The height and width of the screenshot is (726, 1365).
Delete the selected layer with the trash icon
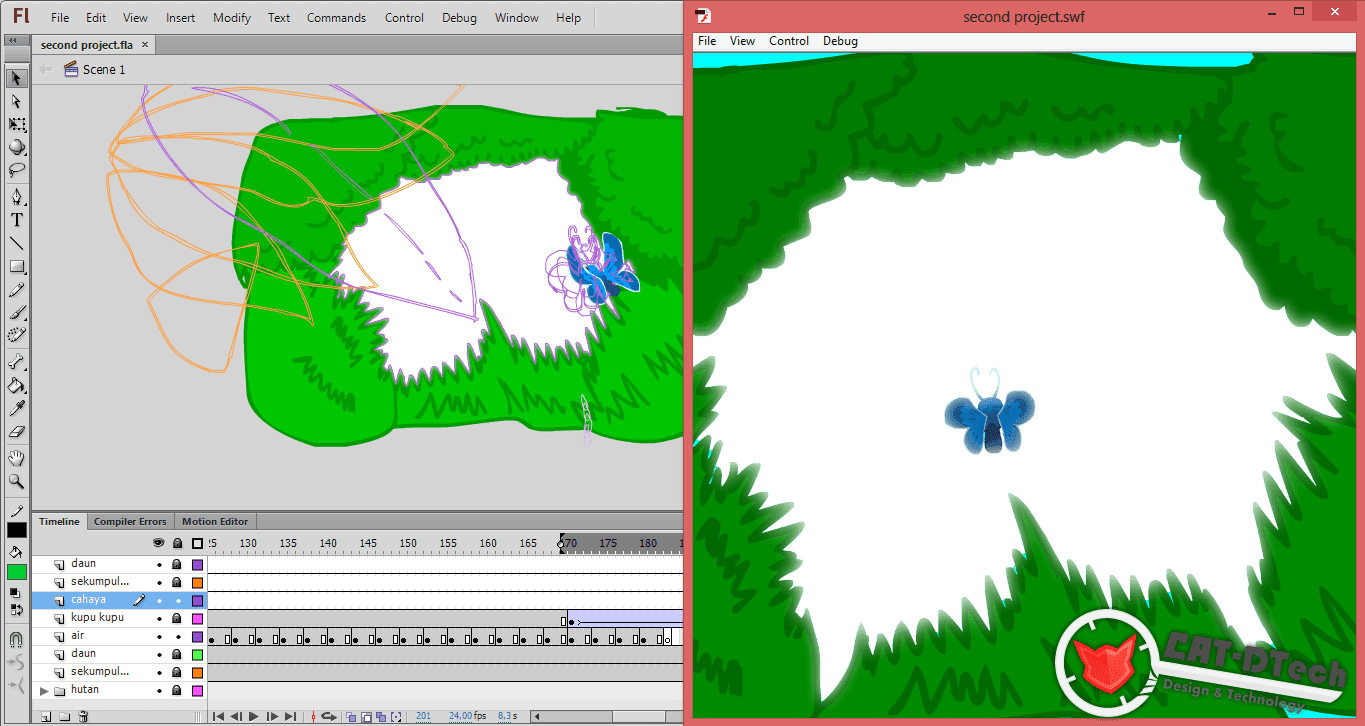click(x=83, y=716)
